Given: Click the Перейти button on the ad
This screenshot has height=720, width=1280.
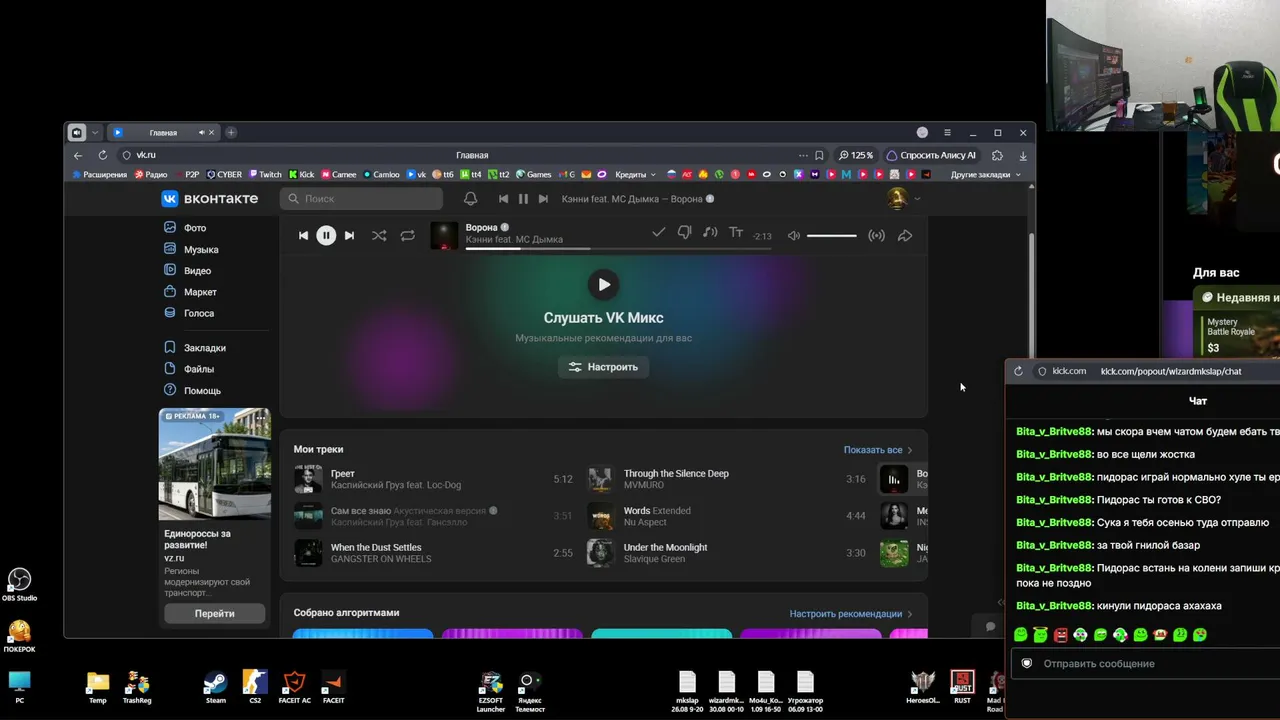Looking at the screenshot, I should (215, 613).
